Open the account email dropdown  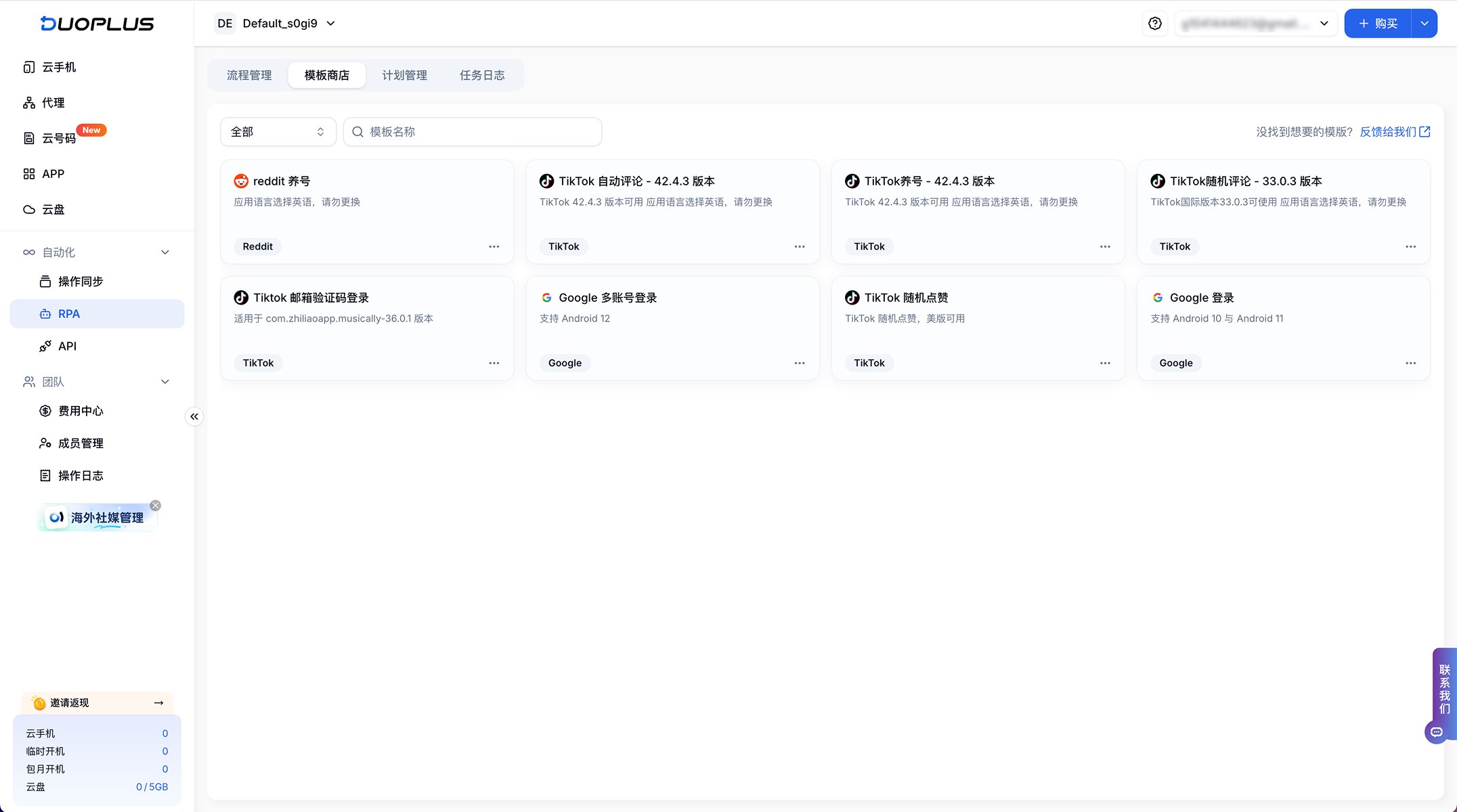(1255, 24)
